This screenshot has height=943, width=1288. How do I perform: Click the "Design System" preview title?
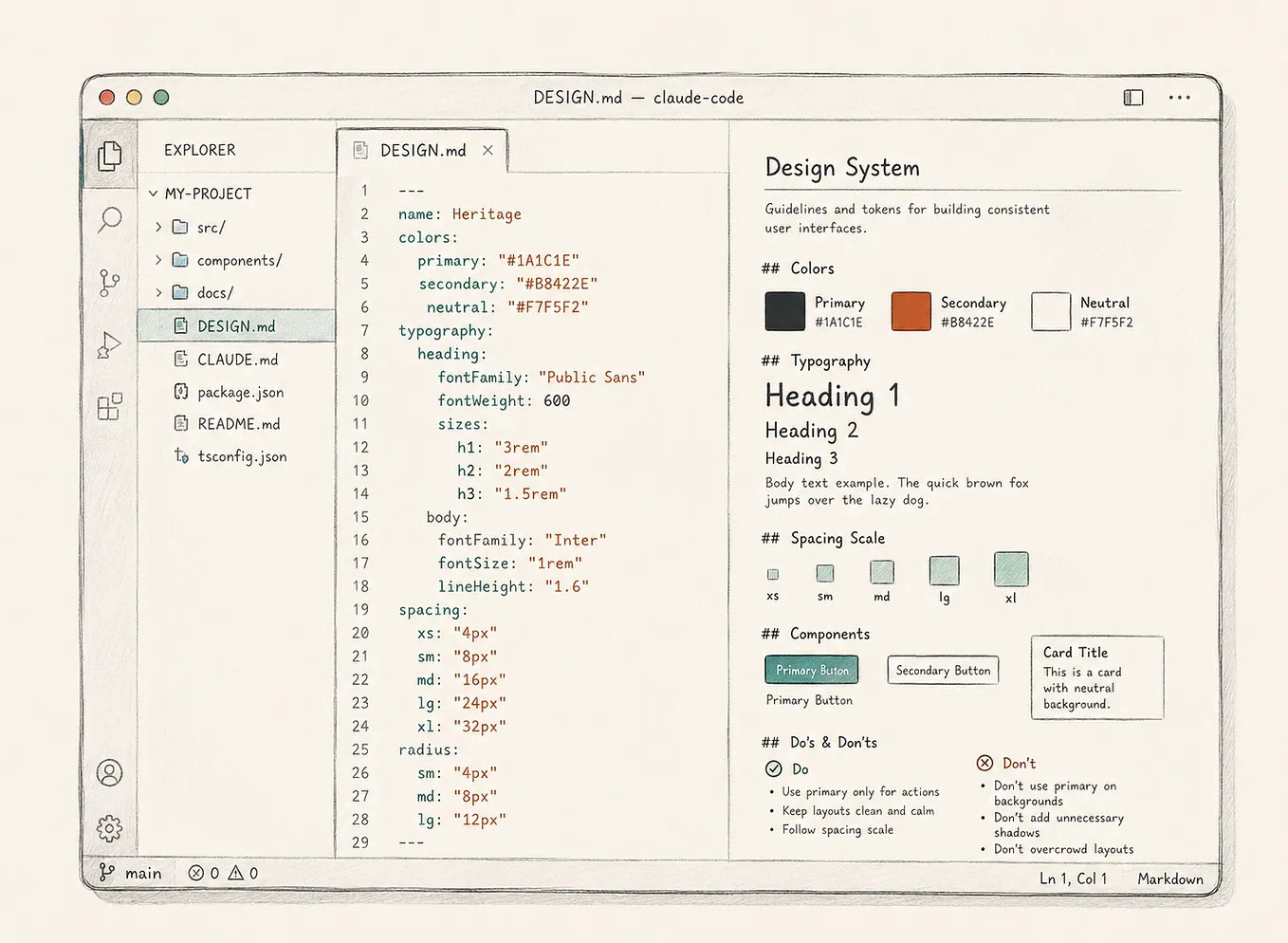tap(842, 168)
